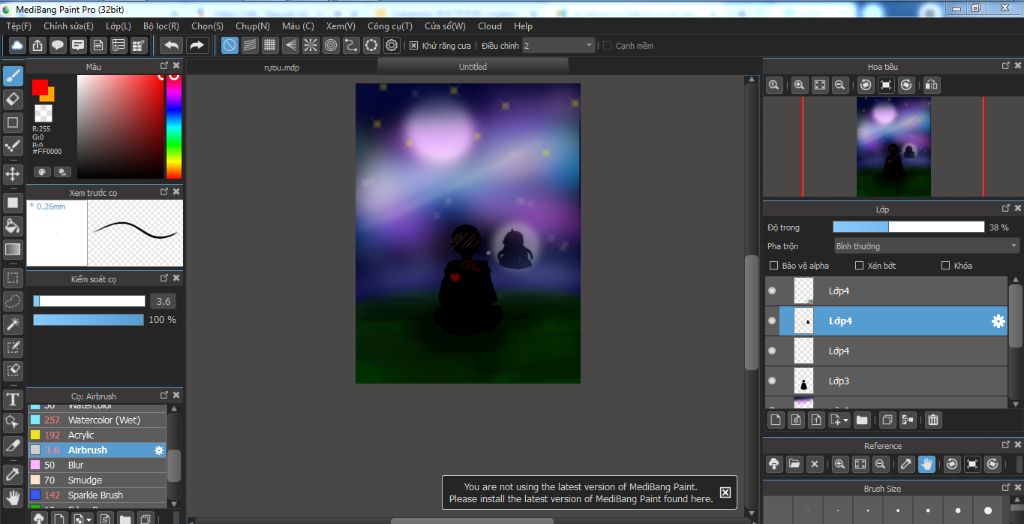This screenshot has width=1024, height=524.
Task: Select the Move tool
Action: coord(13,174)
